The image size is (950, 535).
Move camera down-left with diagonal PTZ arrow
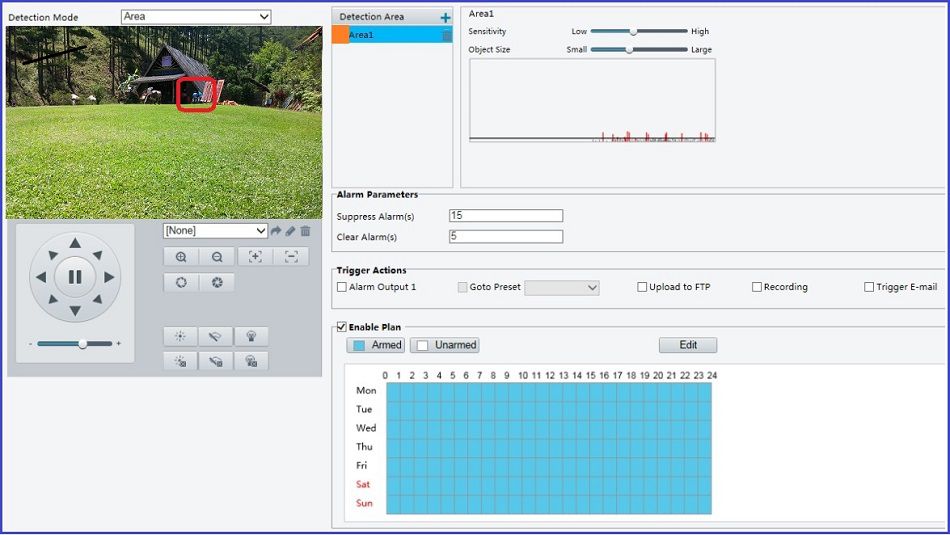point(53,299)
